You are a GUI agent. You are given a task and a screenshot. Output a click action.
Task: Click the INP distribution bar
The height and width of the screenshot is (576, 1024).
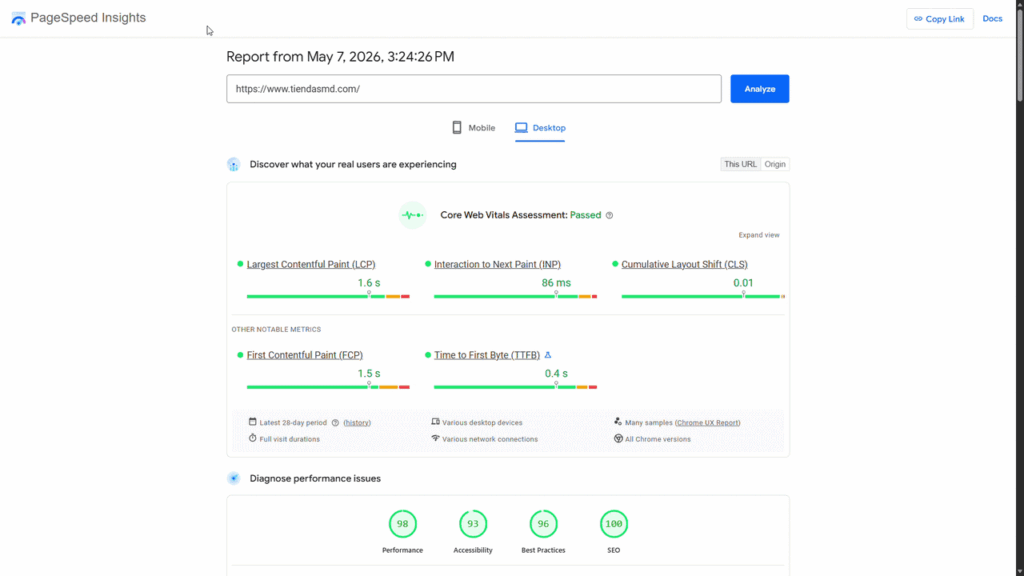pyautogui.click(x=515, y=296)
